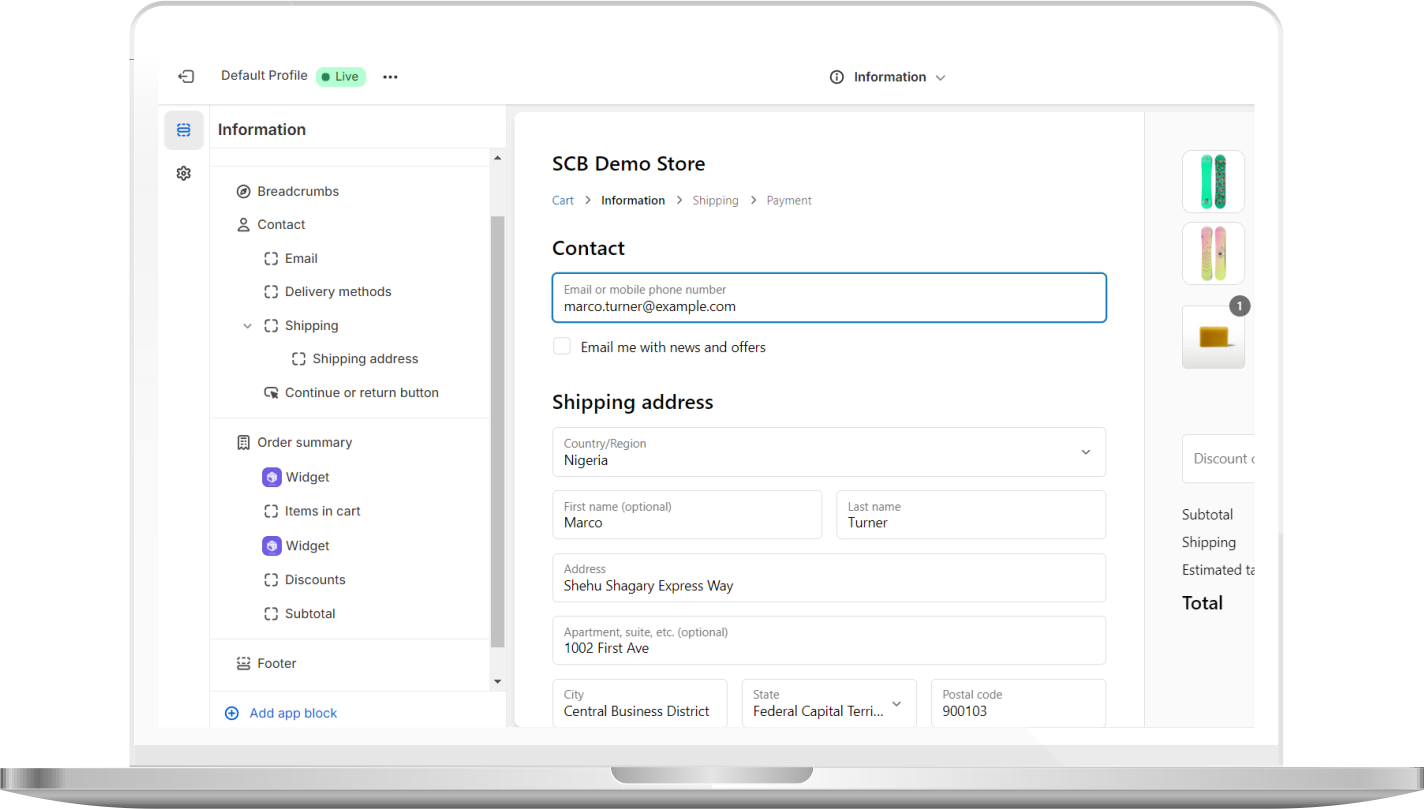This screenshot has width=1424, height=809.
Task: Enable 'Email me with news and offers'
Action: coord(562,346)
